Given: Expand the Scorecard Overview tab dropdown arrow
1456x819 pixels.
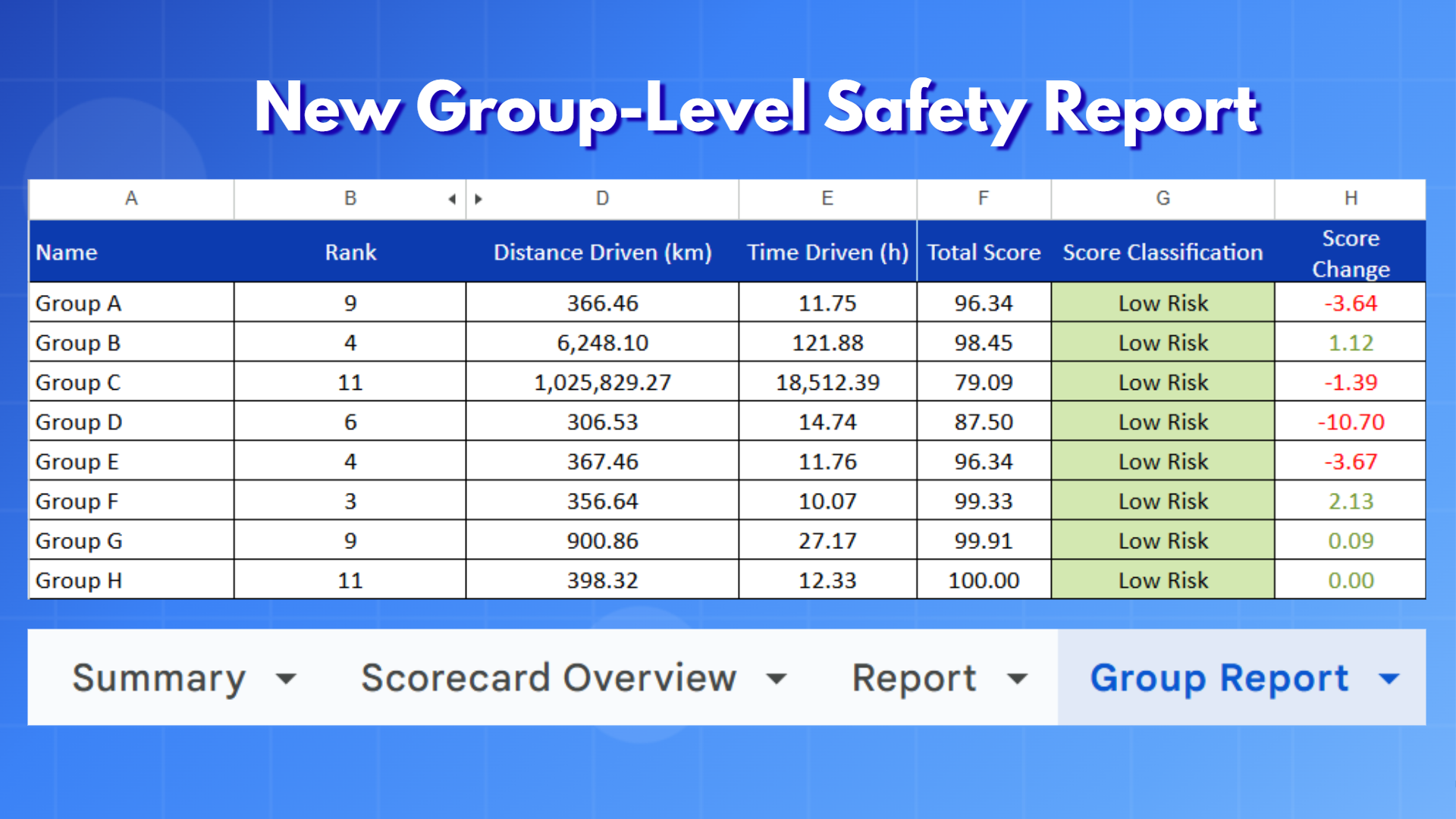Looking at the screenshot, I should (x=777, y=679).
